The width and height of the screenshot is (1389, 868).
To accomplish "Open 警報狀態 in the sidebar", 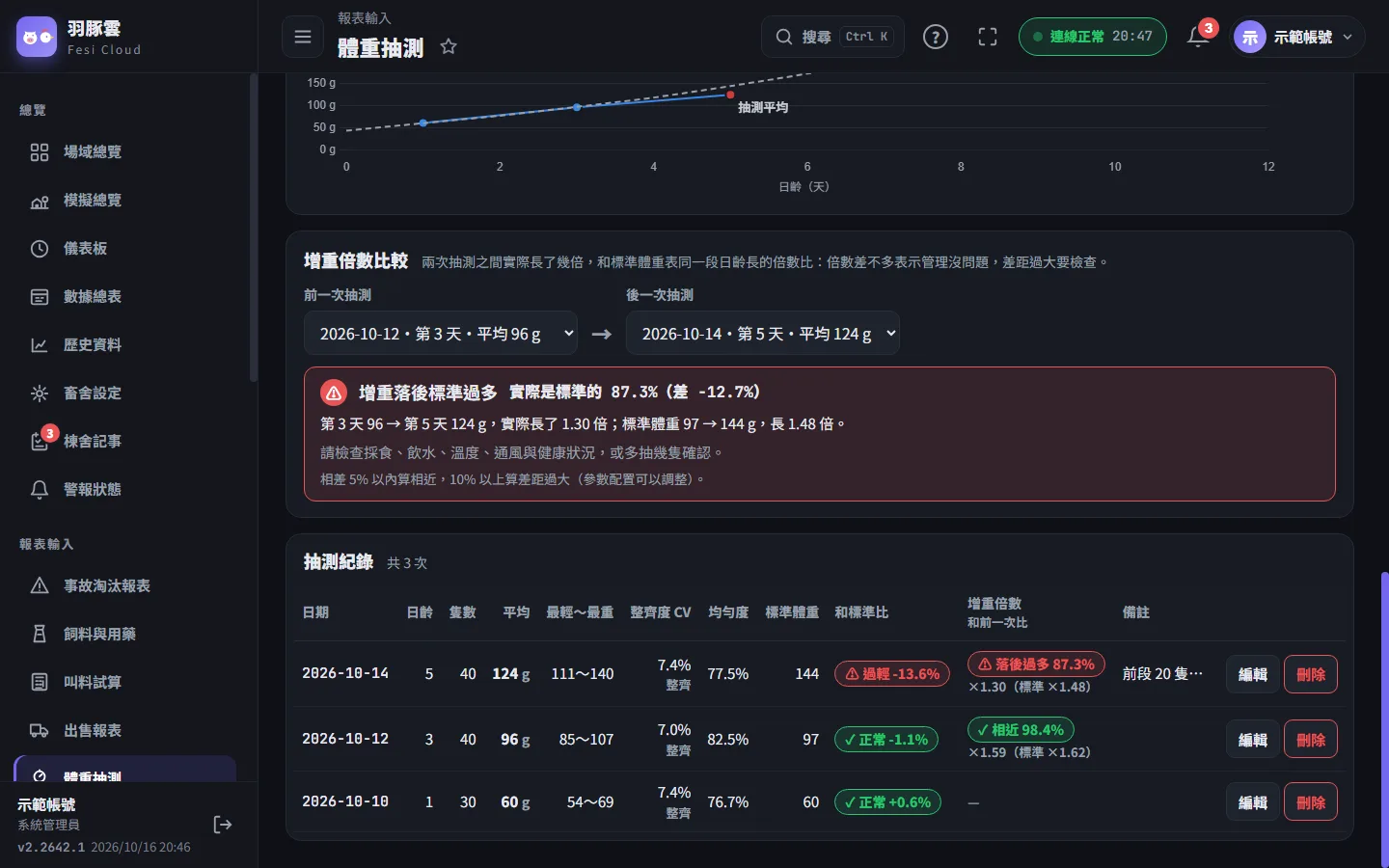I will [125, 490].
